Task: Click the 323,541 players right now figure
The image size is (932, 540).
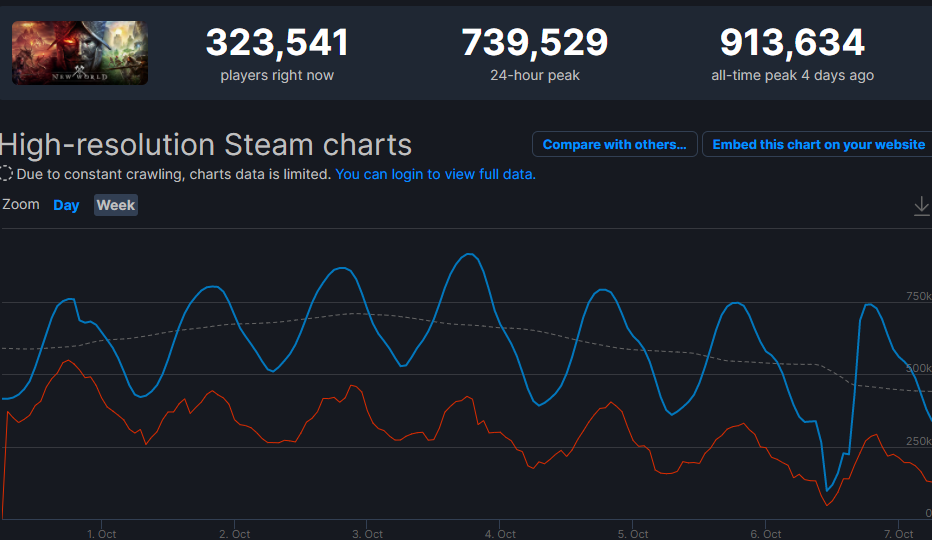Action: click(x=277, y=43)
